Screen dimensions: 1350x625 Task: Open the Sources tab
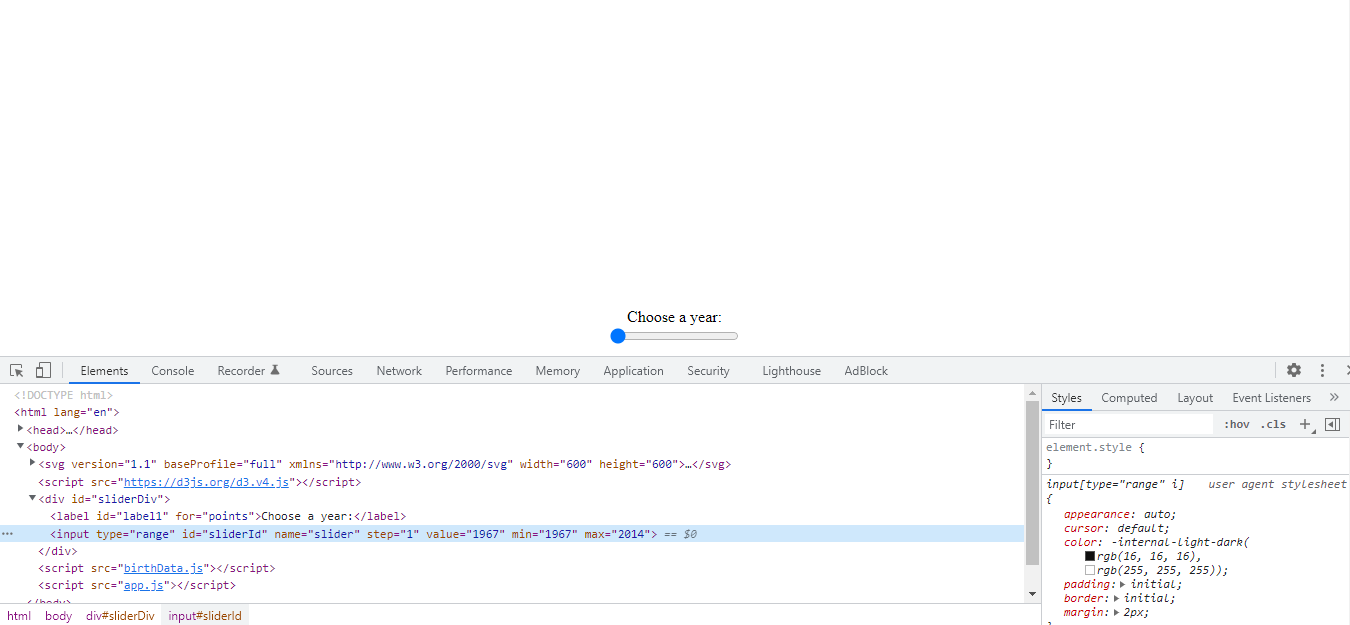click(332, 371)
